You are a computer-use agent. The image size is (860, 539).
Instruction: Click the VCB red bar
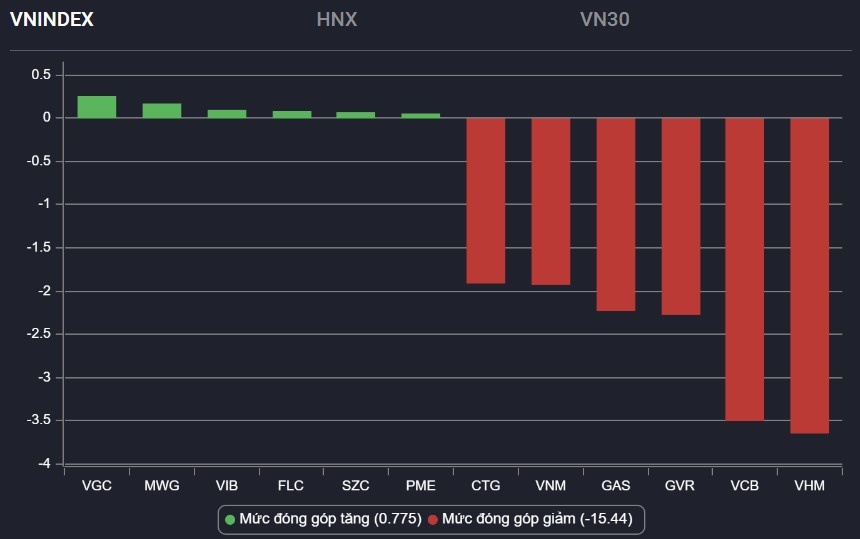[x=745, y=269]
